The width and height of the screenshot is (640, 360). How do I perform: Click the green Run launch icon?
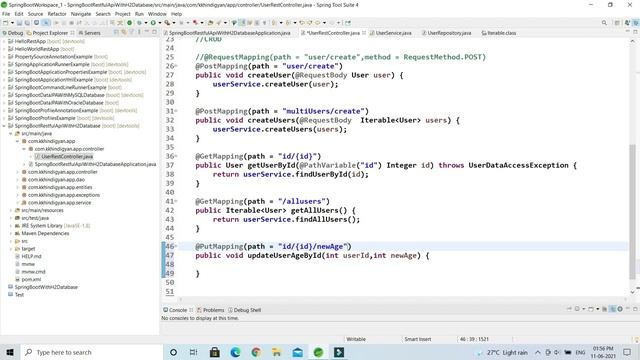153,23
